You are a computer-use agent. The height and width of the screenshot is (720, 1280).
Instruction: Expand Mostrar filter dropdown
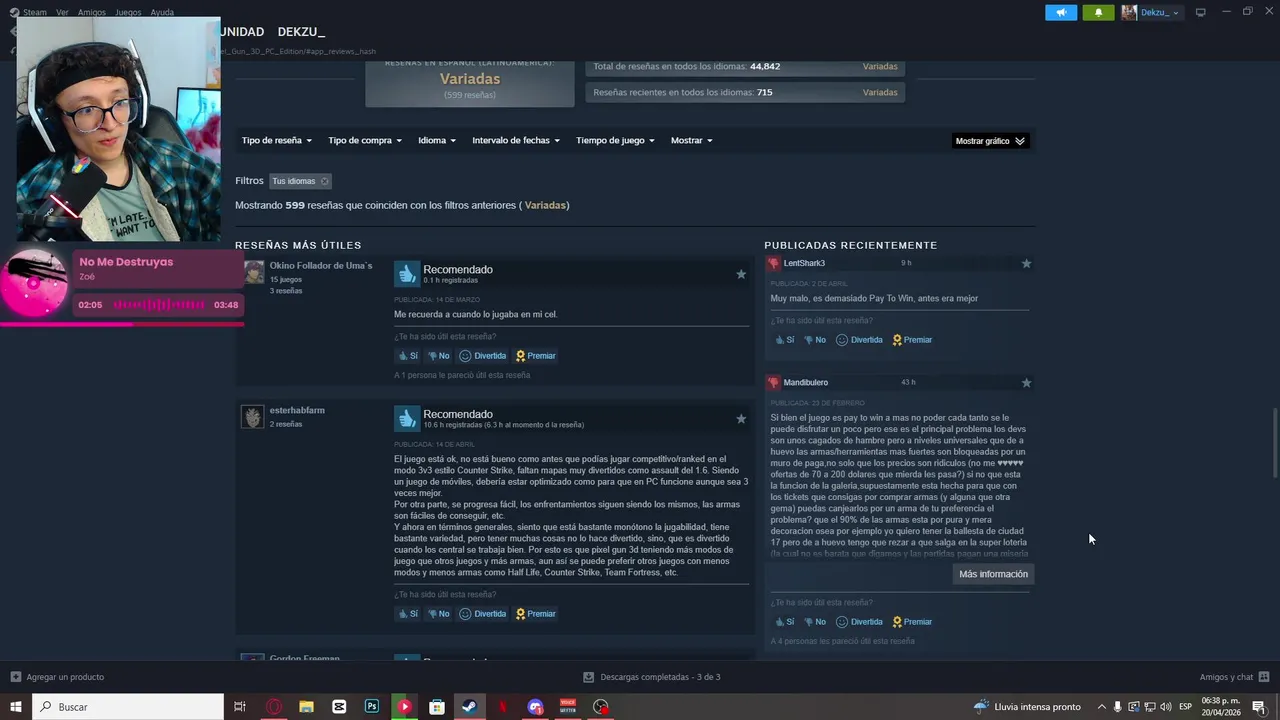pyautogui.click(x=691, y=140)
